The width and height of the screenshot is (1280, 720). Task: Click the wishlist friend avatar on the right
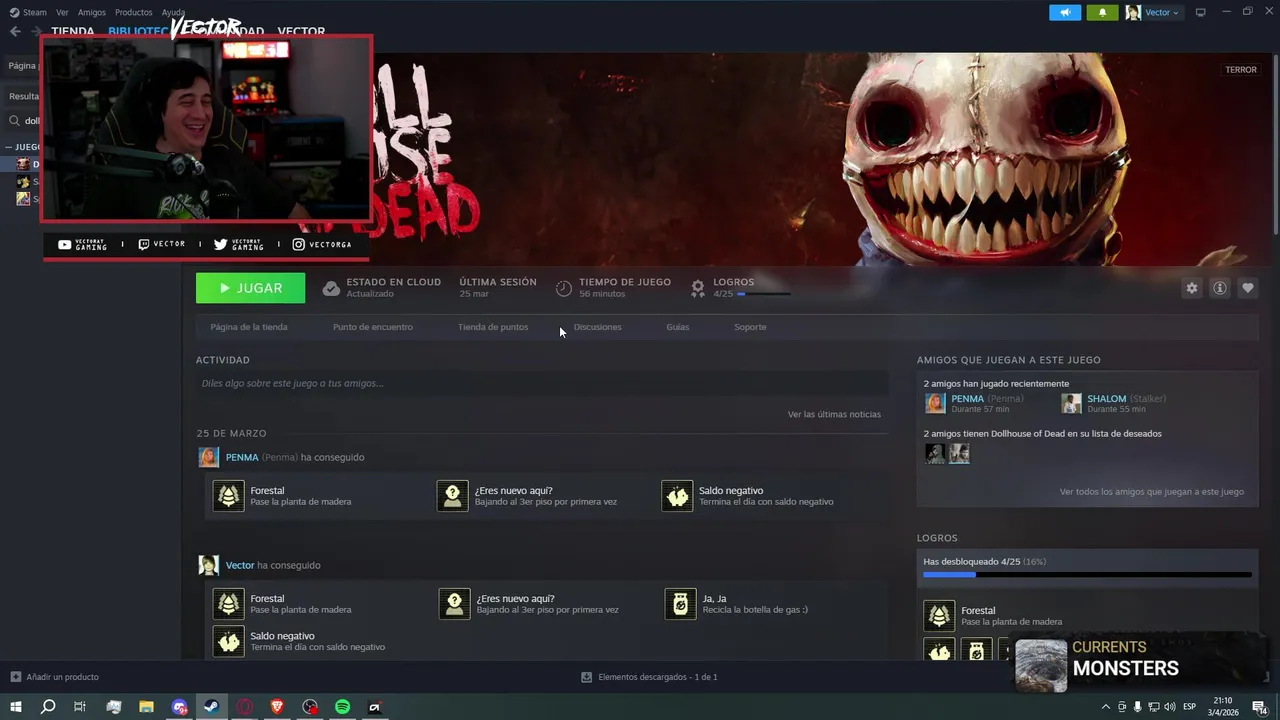959,454
